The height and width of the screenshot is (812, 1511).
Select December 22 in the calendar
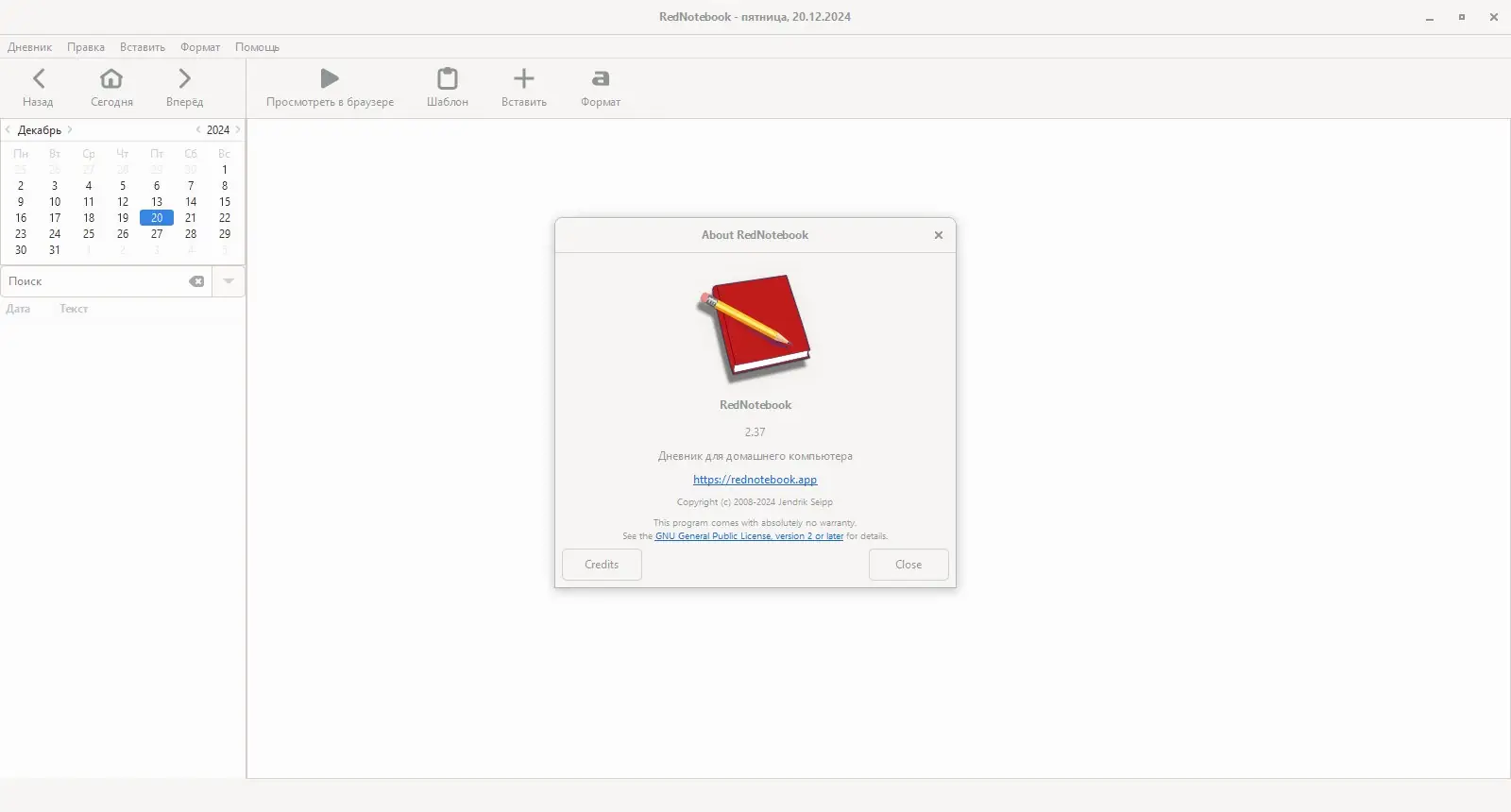tap(225, 218)
